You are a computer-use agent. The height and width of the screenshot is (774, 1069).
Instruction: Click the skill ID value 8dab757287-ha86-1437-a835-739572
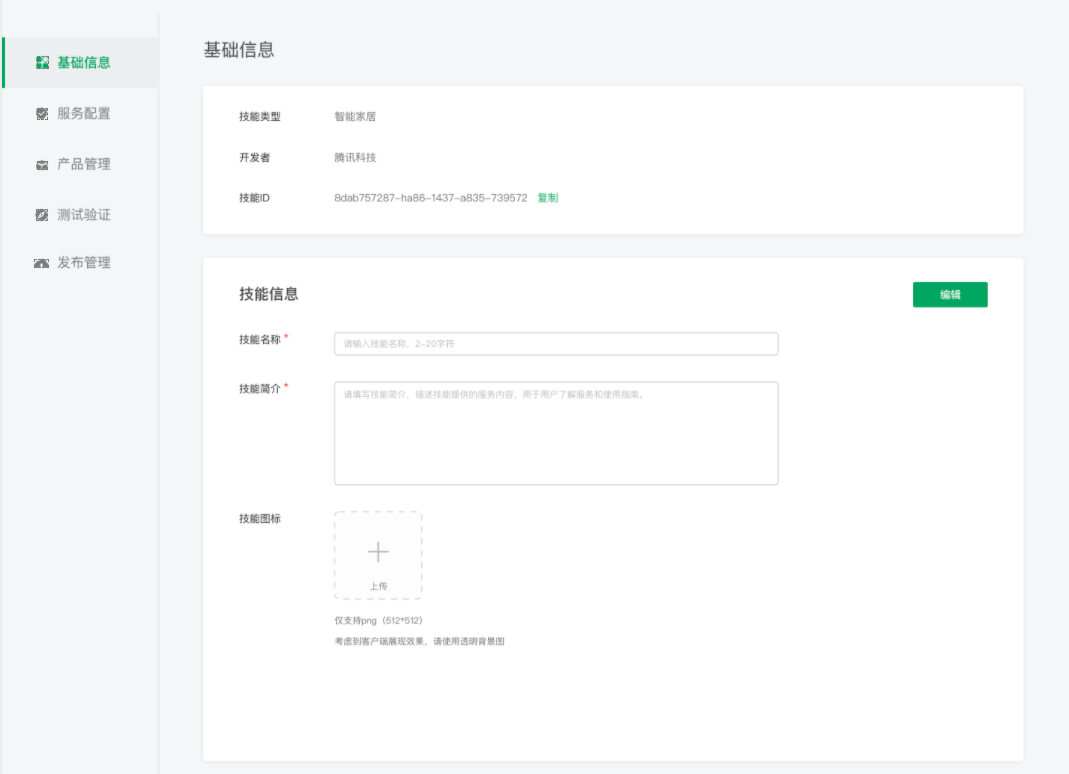tap(430, 198)
